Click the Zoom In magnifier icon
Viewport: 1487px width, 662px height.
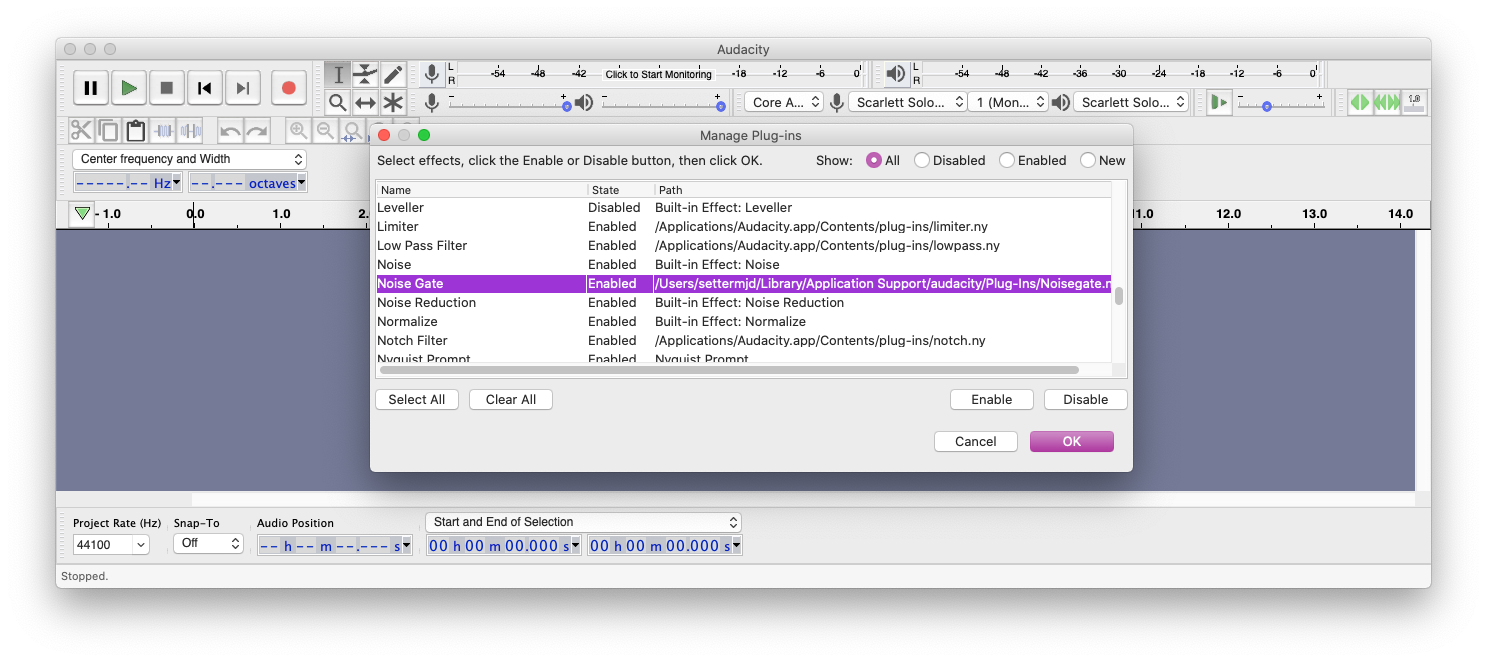[x=297, y=130]
